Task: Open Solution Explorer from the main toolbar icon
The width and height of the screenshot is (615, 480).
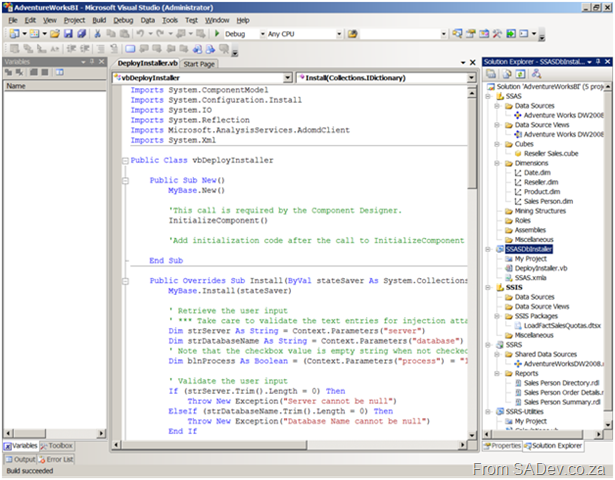Action: pyautogui.click(x=457, y=34)
